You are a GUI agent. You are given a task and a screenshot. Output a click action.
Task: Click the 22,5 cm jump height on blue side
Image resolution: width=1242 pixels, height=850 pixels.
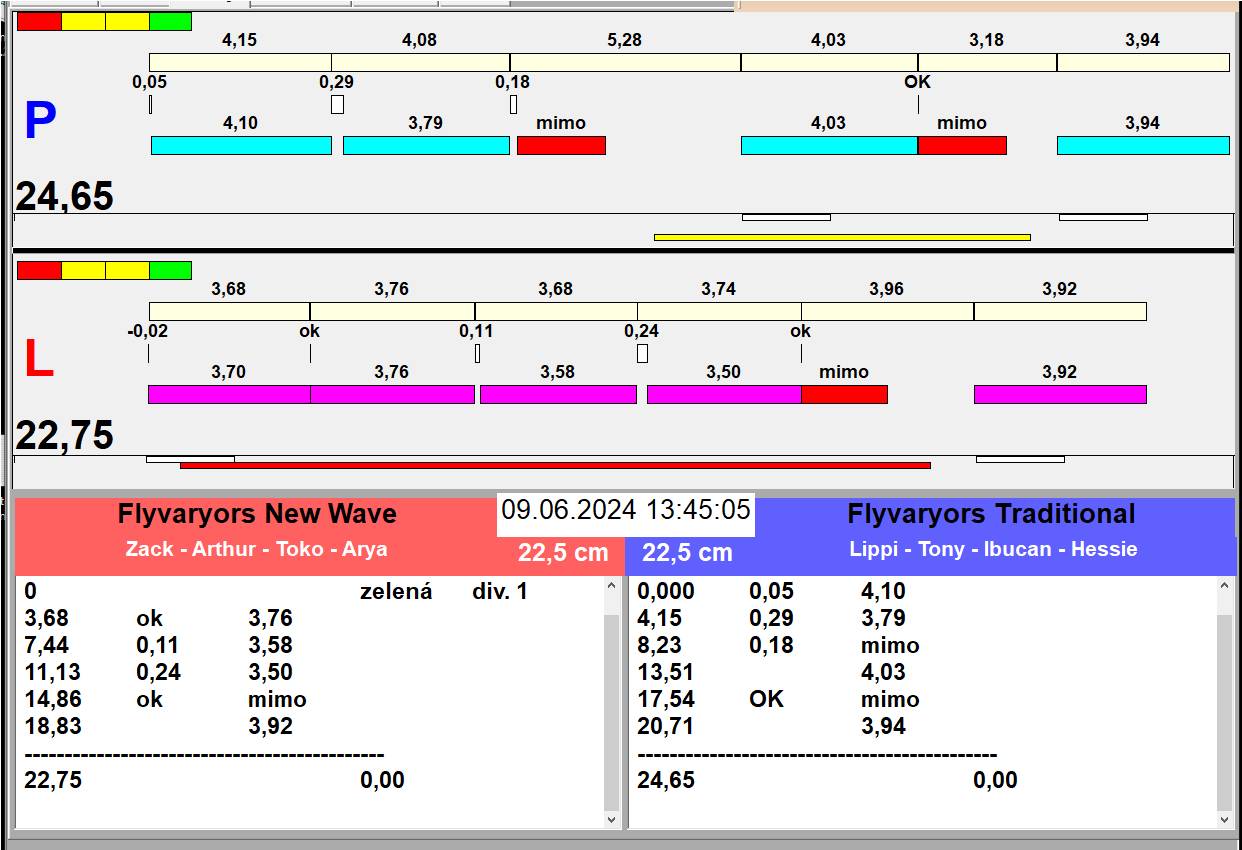tap(687, 552)
